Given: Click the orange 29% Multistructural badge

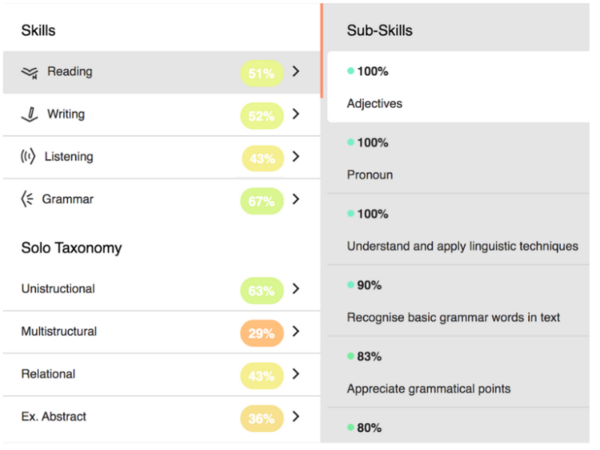Looking at the screenshot, I should tap(262, 332).
